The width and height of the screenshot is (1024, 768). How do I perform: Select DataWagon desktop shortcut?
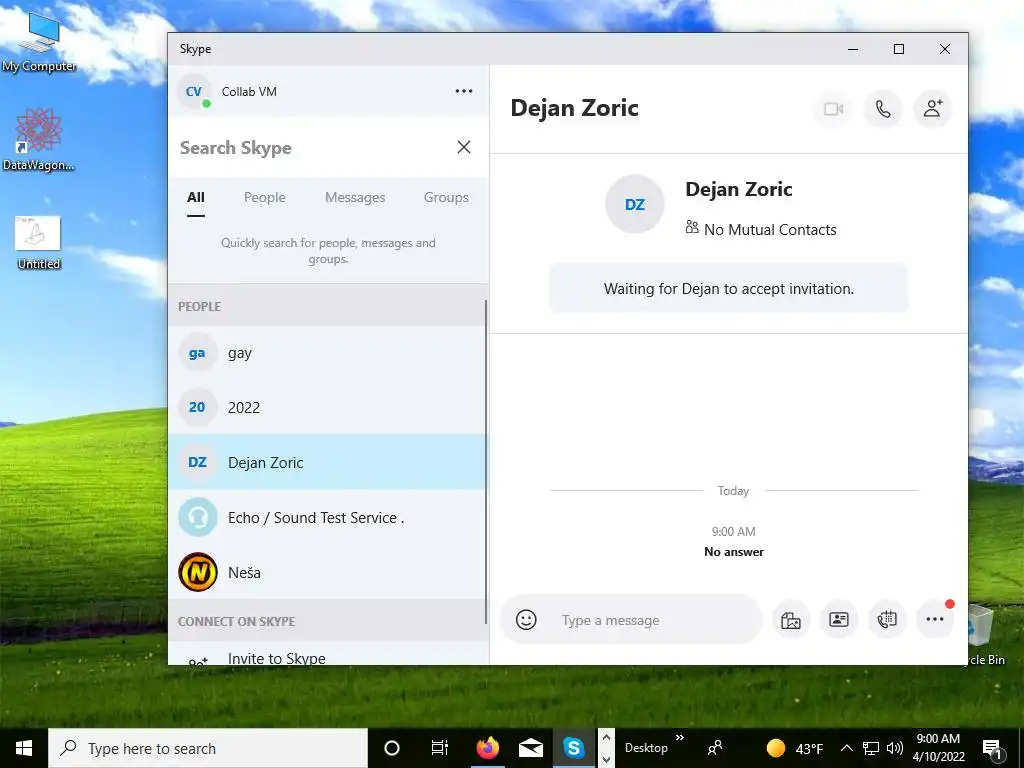point(38,140)
